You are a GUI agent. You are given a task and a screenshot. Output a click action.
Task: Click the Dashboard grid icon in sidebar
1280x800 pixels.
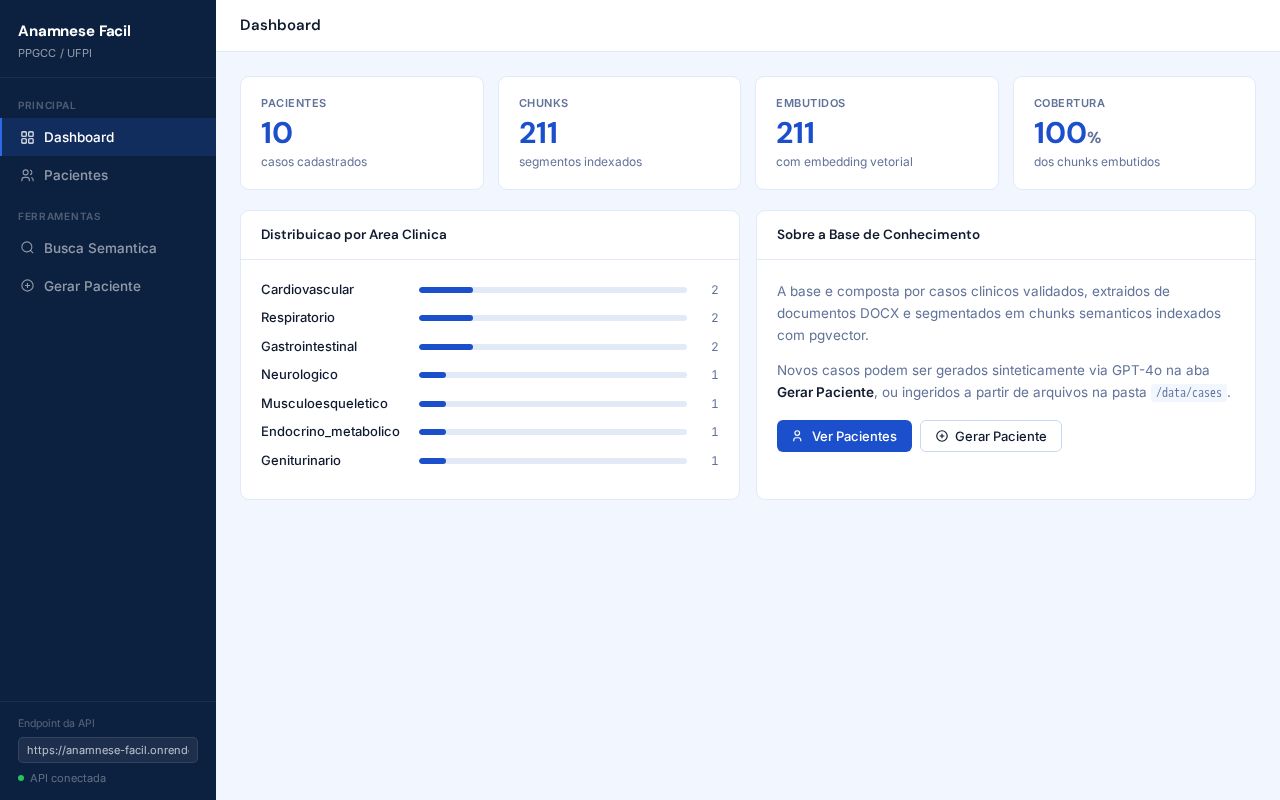click(x=27, y=137)
